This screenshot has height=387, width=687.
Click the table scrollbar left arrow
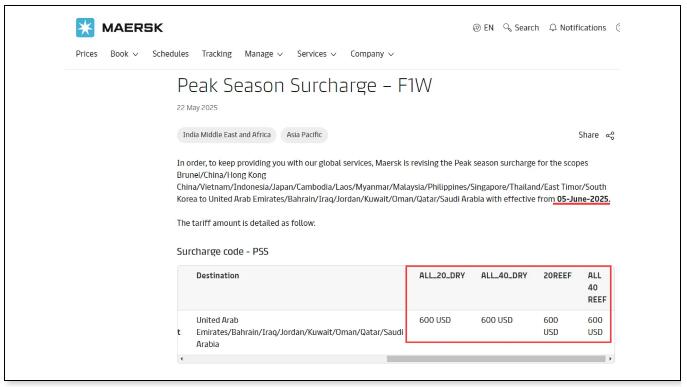click(182, 359)
